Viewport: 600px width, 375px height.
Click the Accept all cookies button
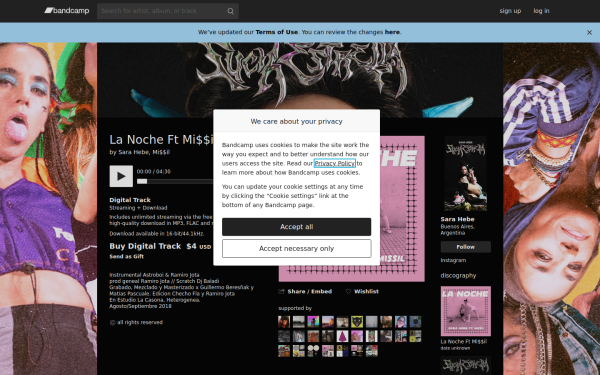[x=297, y=227]
